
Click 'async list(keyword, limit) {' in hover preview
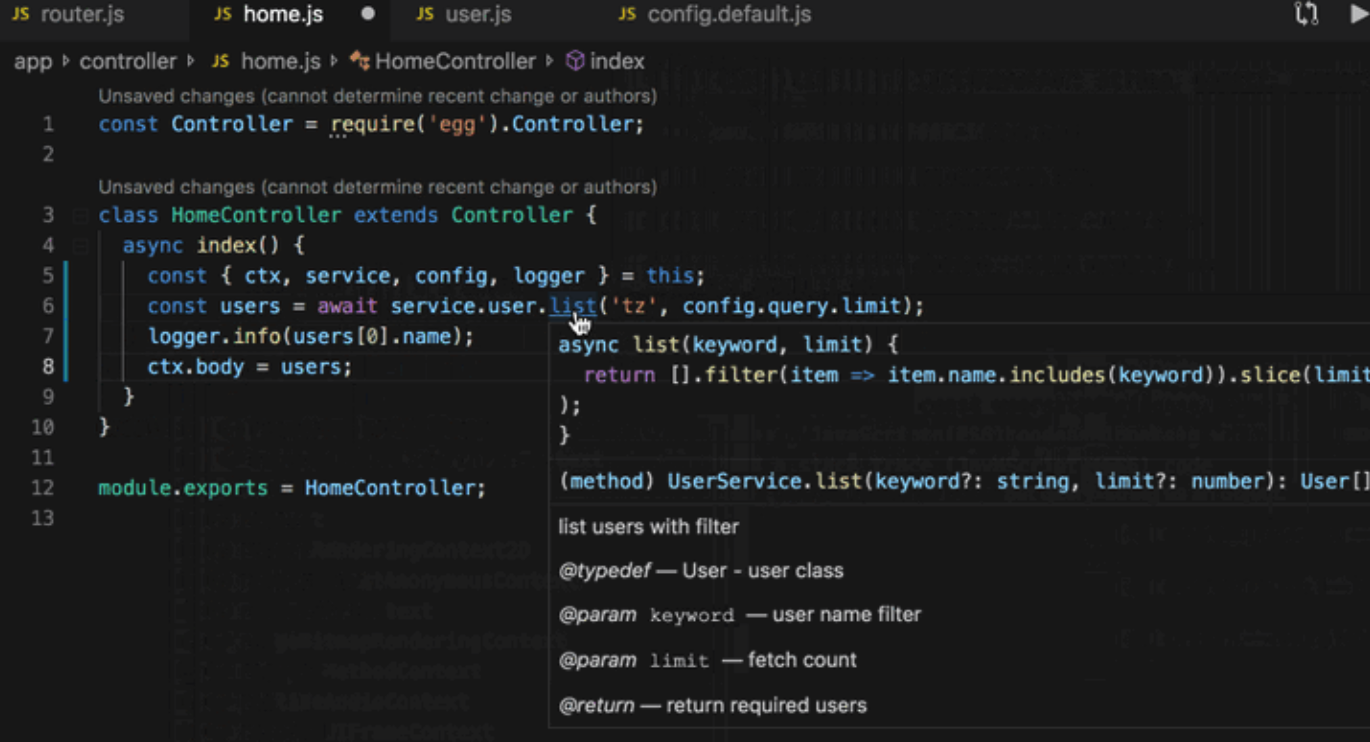pyautogui.click(x=728, y=345)
